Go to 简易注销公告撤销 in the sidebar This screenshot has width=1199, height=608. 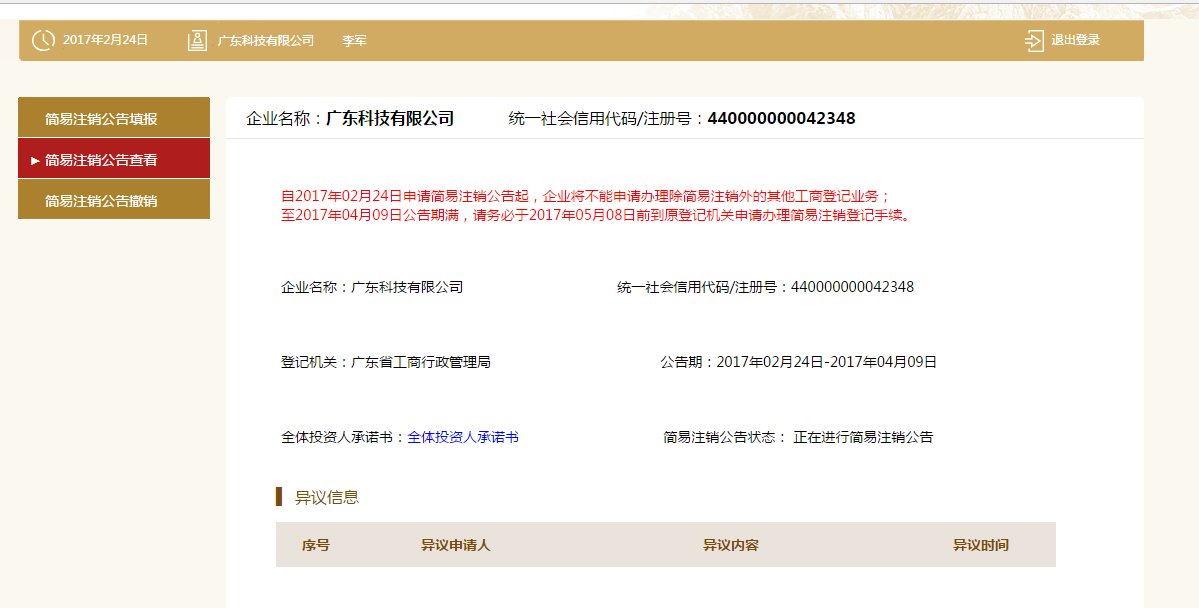[101, 201]
